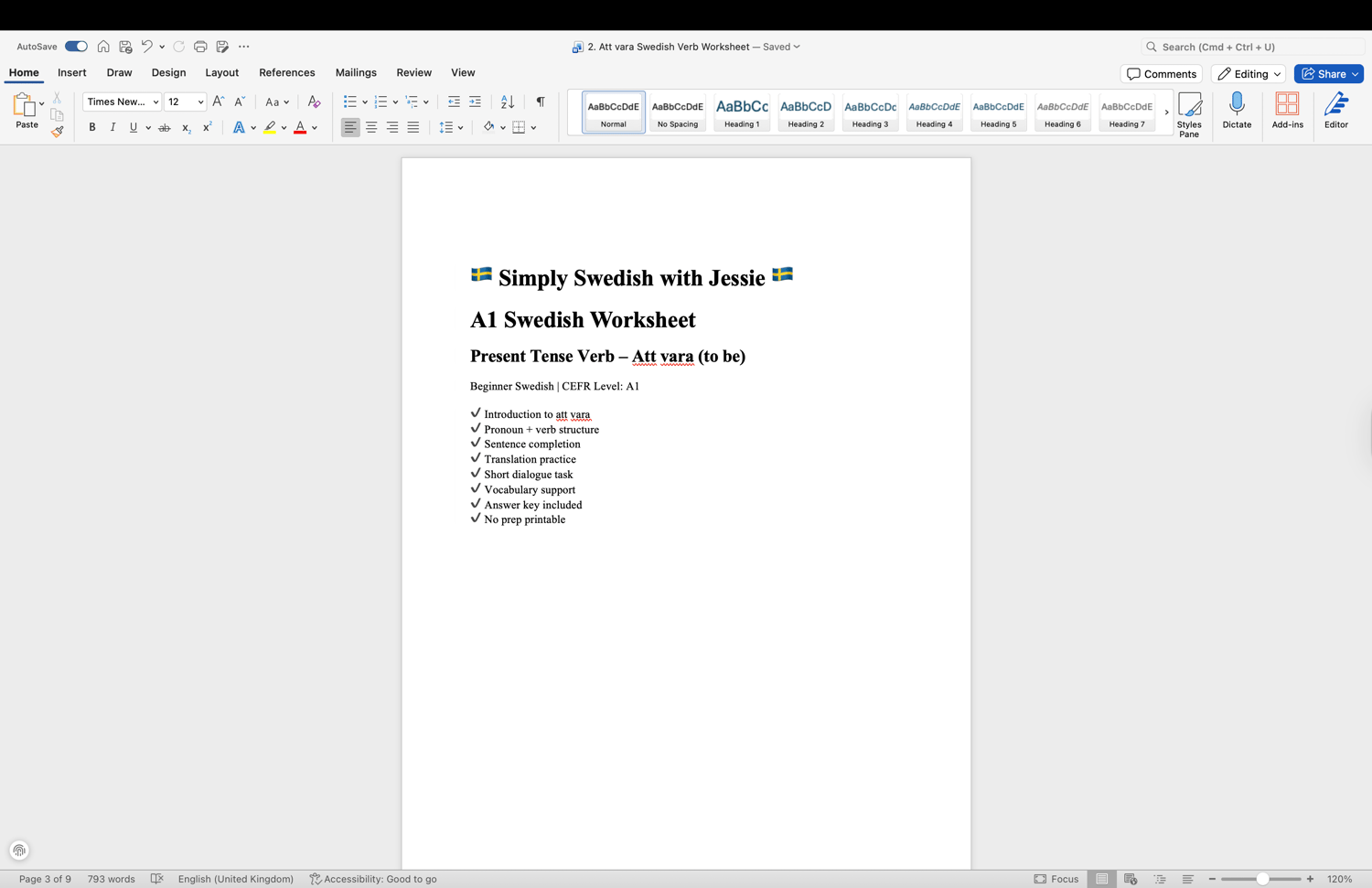Click the Sort A-Z icon
The width and height of the screenshot is (1372, 888).
pos(508,102)
